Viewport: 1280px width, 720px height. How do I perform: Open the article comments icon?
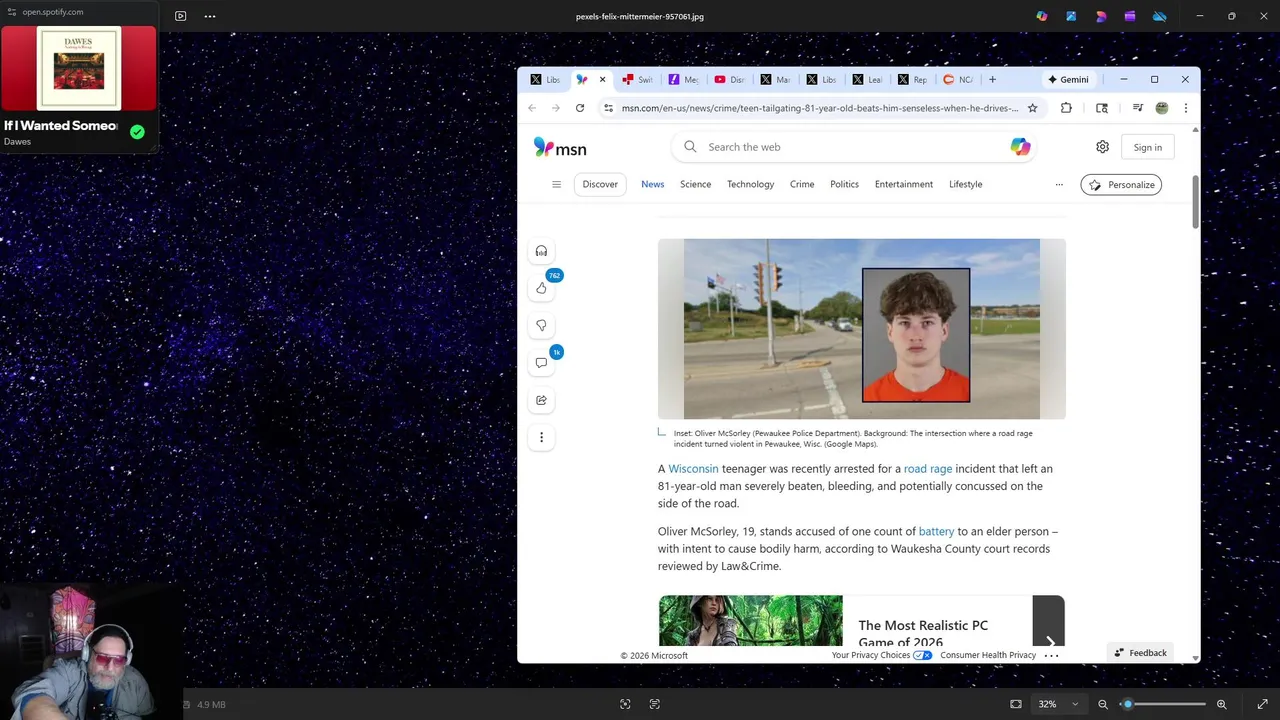(x=541, y=363)
